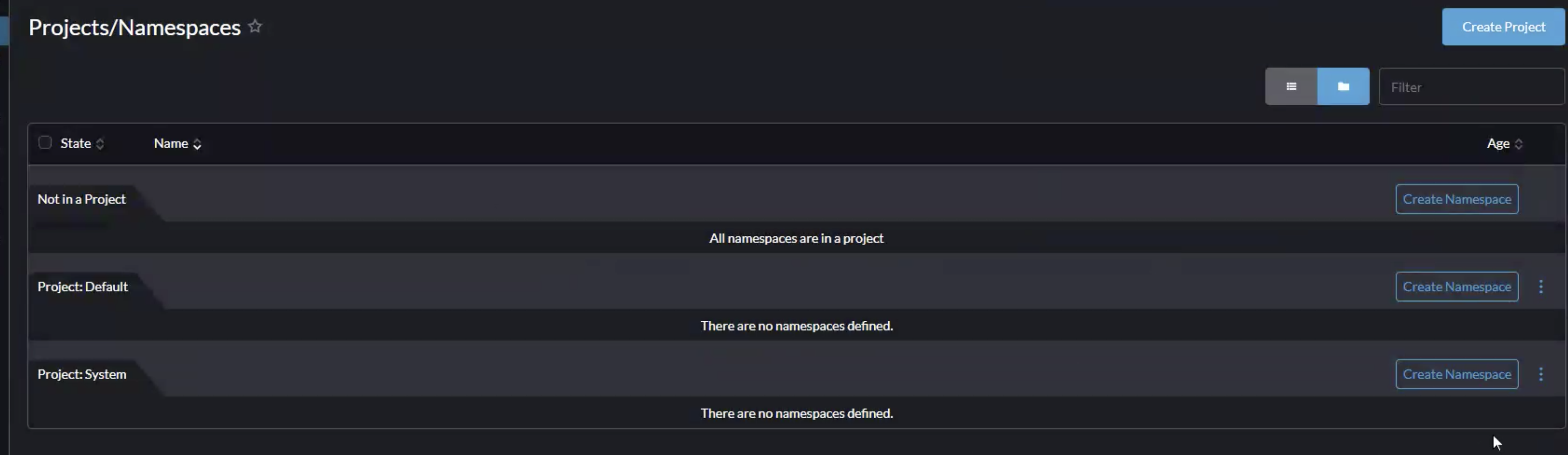1568x455 pixels.
Task: Click the Project: System group header
Action: pyautogui.click(x=81, y=374)
